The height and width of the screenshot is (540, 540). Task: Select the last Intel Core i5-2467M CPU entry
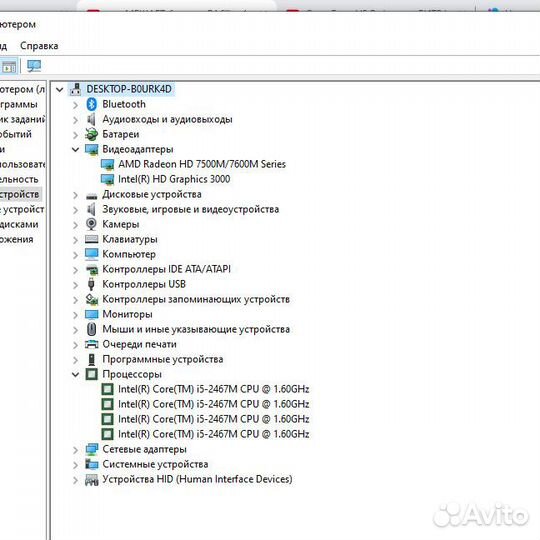pos(214,434)
